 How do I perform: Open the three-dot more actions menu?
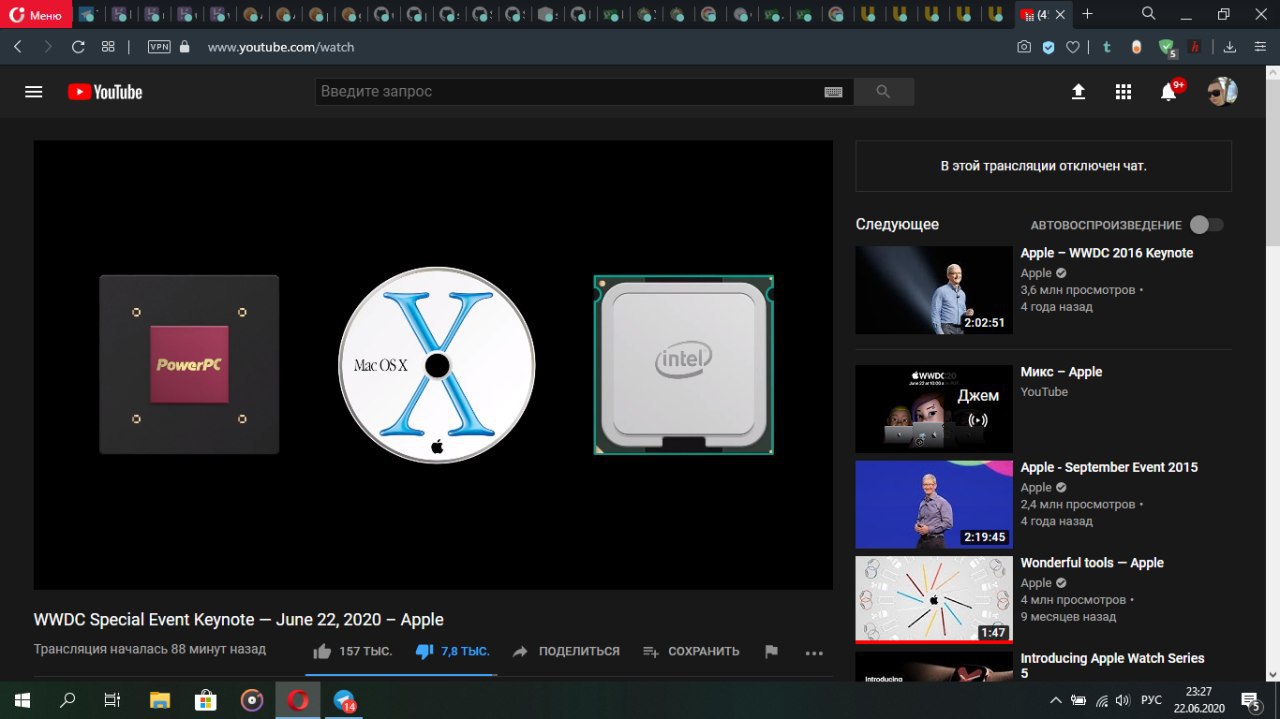814,652
